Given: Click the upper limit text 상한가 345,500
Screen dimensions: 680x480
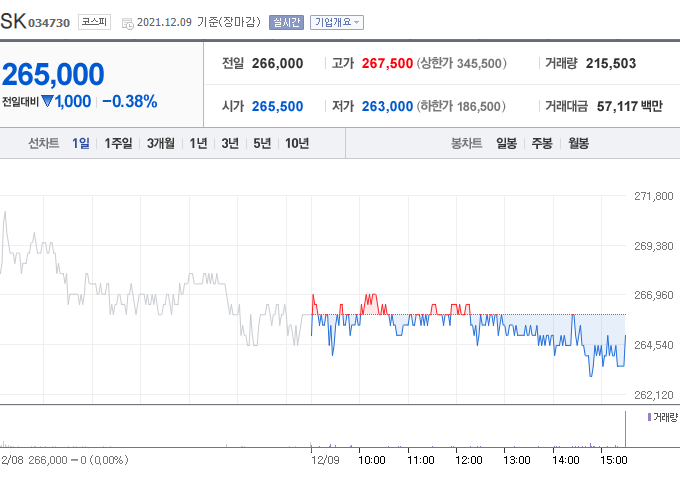Looking at the screenshot, I should (x=461, y=63).
